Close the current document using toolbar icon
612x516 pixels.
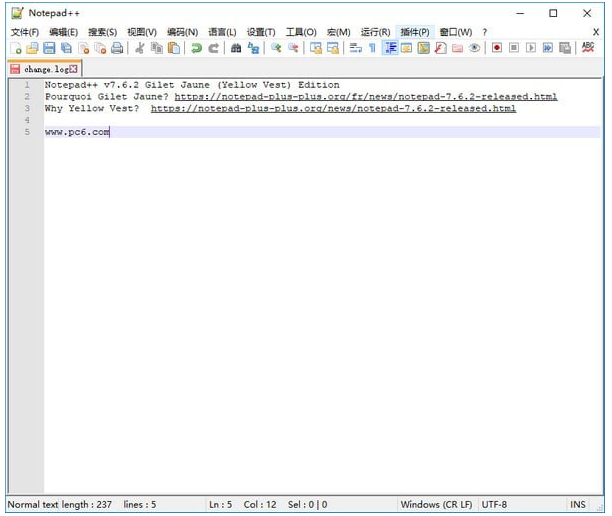tap(84, 48)
